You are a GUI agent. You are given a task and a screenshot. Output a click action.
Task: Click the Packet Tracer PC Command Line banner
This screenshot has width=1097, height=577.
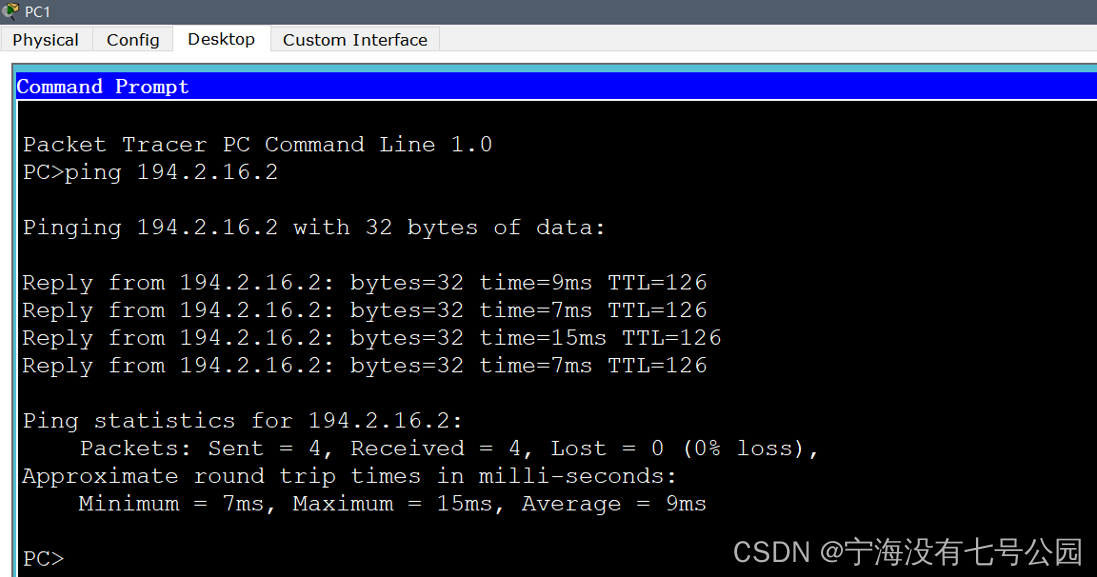(257, 144)
